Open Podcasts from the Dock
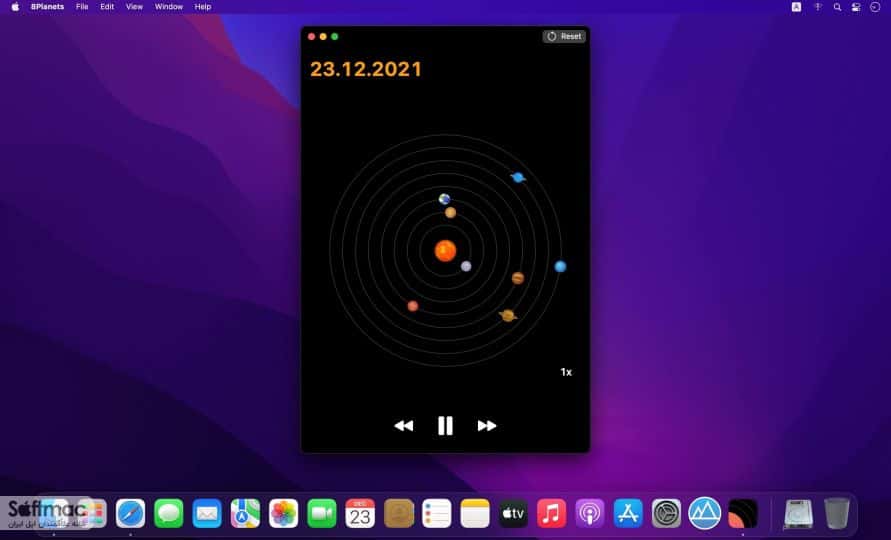The height and width of the screenshot is (540, 891). pos(590,513)
